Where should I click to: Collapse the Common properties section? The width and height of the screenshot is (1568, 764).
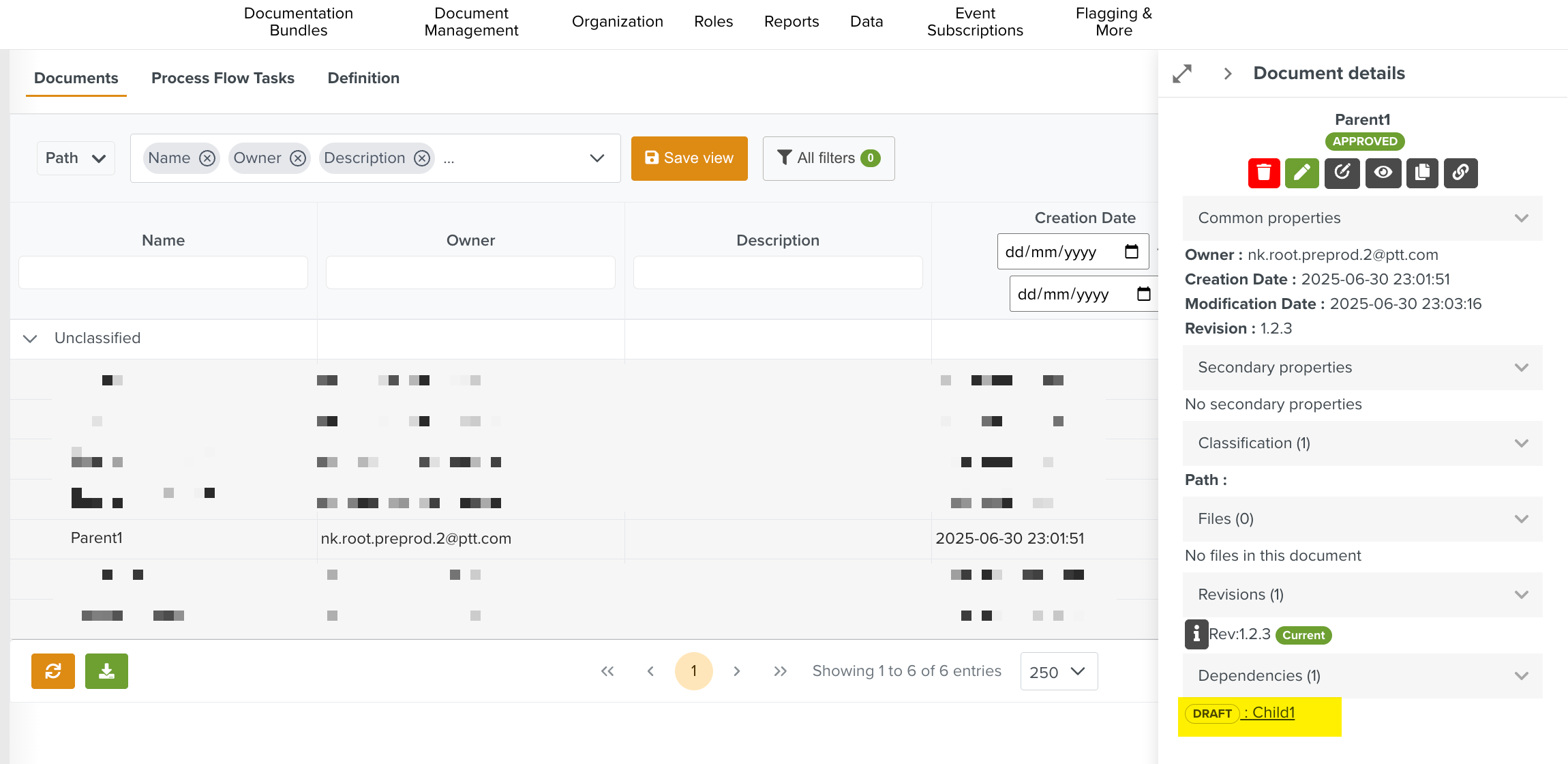click(1522, 218)
